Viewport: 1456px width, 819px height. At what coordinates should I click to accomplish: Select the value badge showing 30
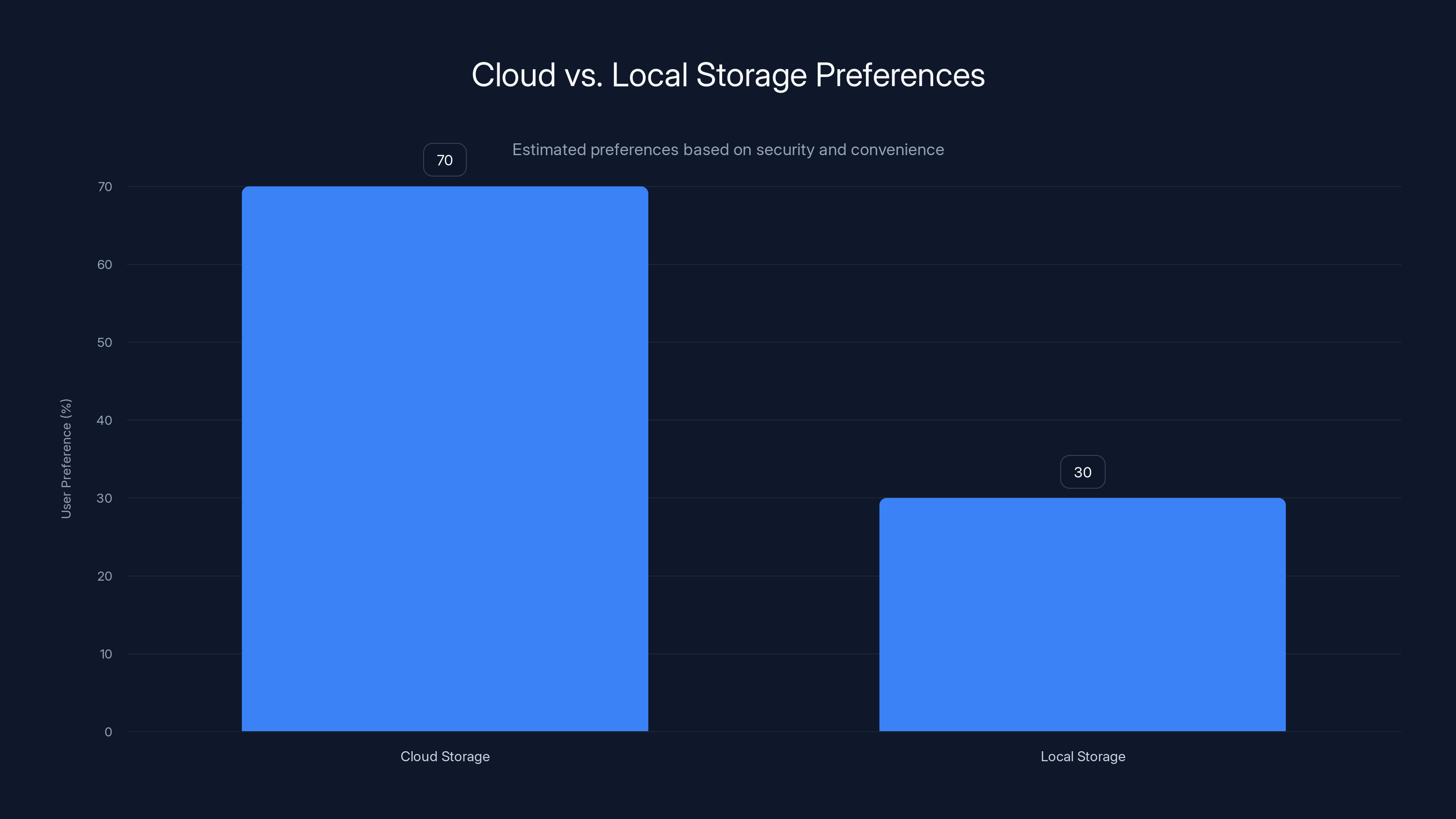(1082, 472)
